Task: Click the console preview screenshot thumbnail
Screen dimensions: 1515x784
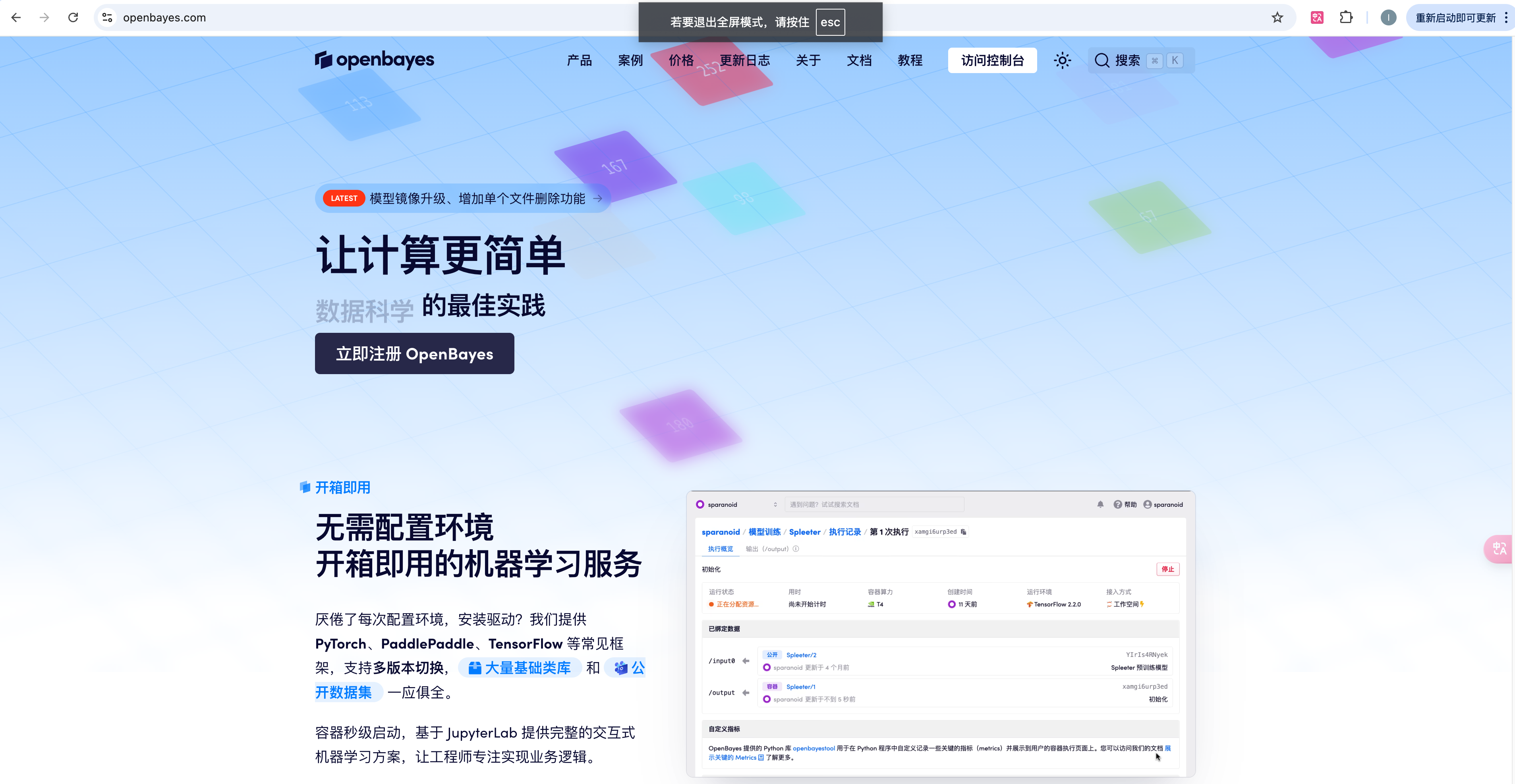Action: [x=941, y=633]
